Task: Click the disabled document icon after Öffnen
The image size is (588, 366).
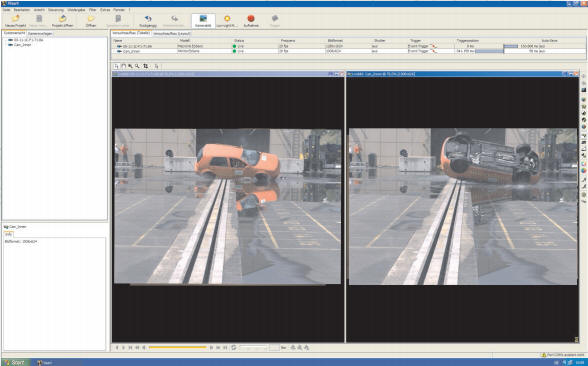Action: (x=118, y=21)
